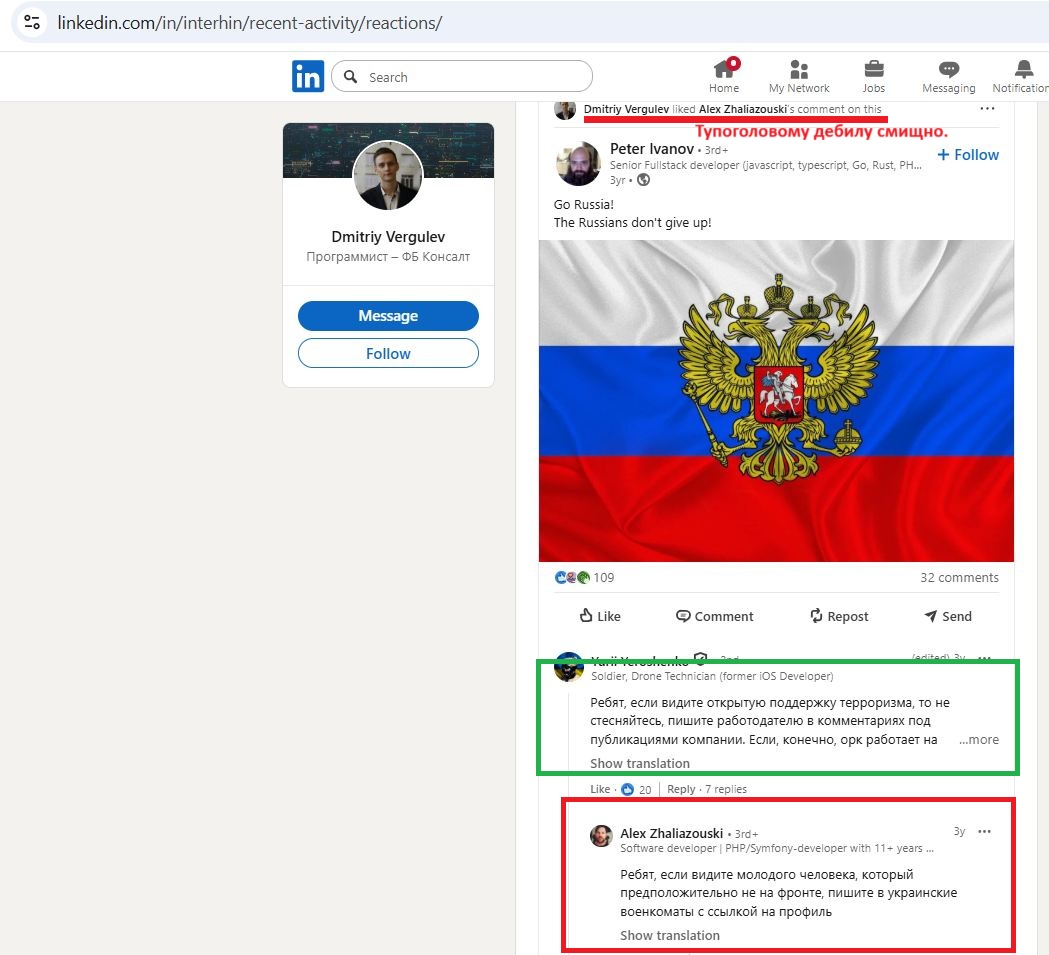View the 32 comments on the post
Screen dimensions: 1049x955
(959, 577)
